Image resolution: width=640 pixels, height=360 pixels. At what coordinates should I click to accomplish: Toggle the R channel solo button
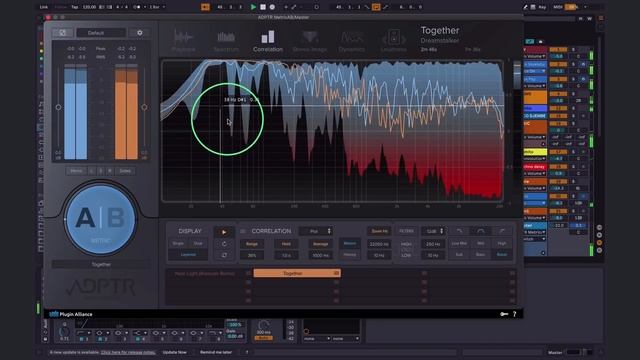110,171
